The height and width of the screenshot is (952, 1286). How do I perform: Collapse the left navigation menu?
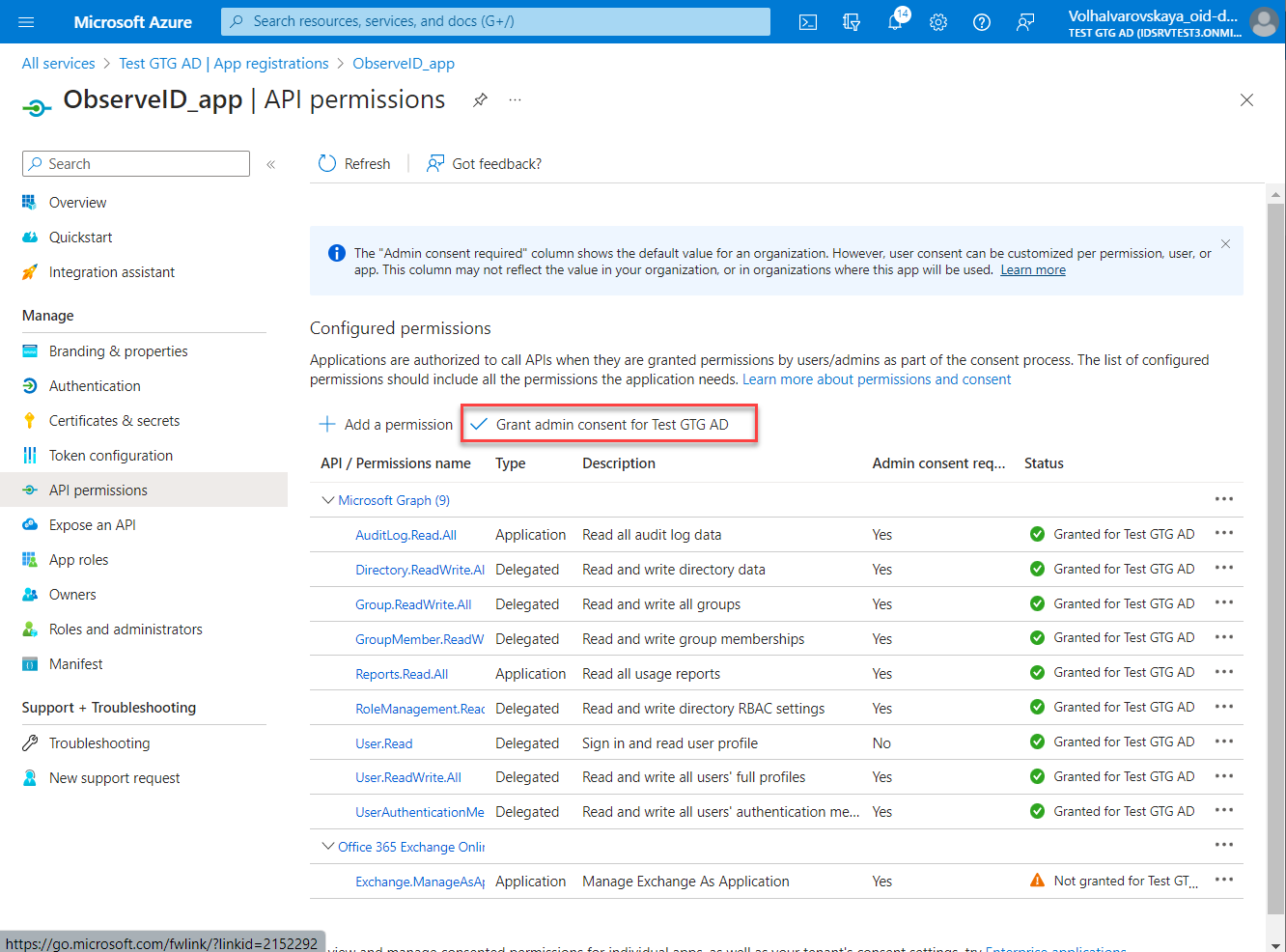coord(271,164)
